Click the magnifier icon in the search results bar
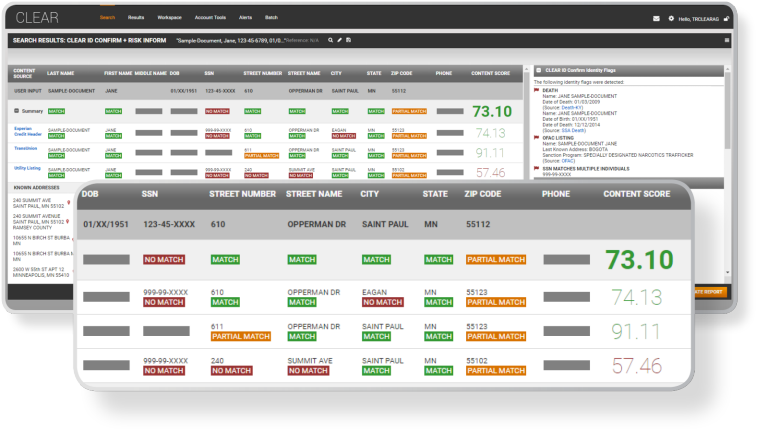 [330, 40]
